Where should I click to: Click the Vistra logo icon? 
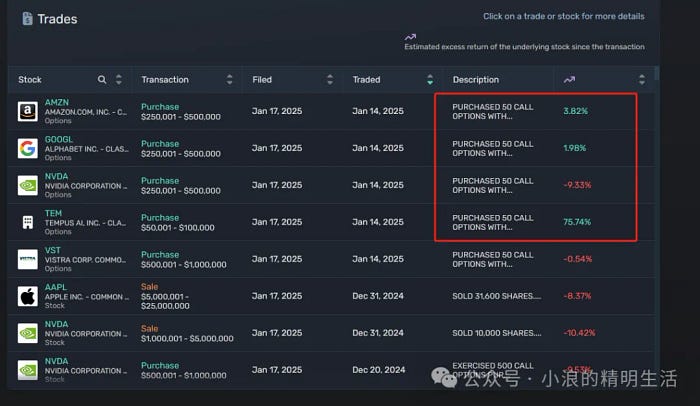point(28,259)
